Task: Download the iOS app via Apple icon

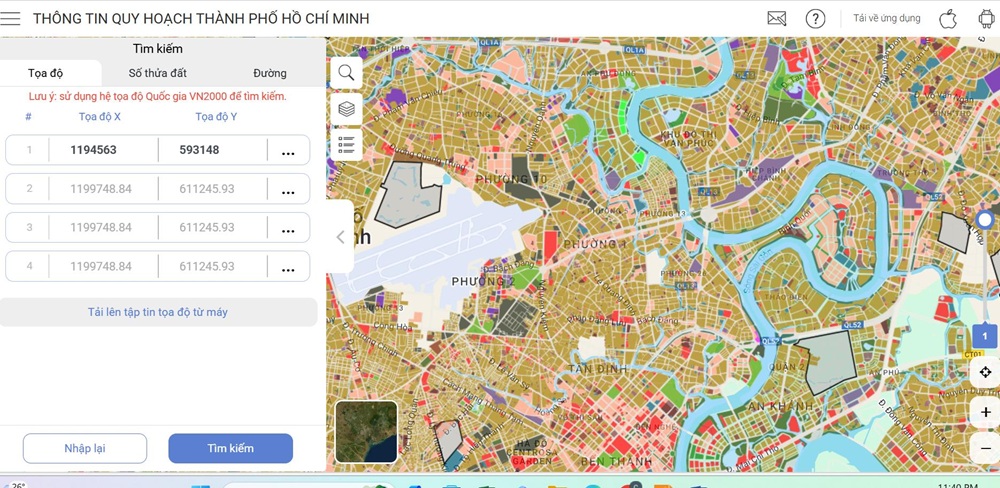Action: [948, 19]
